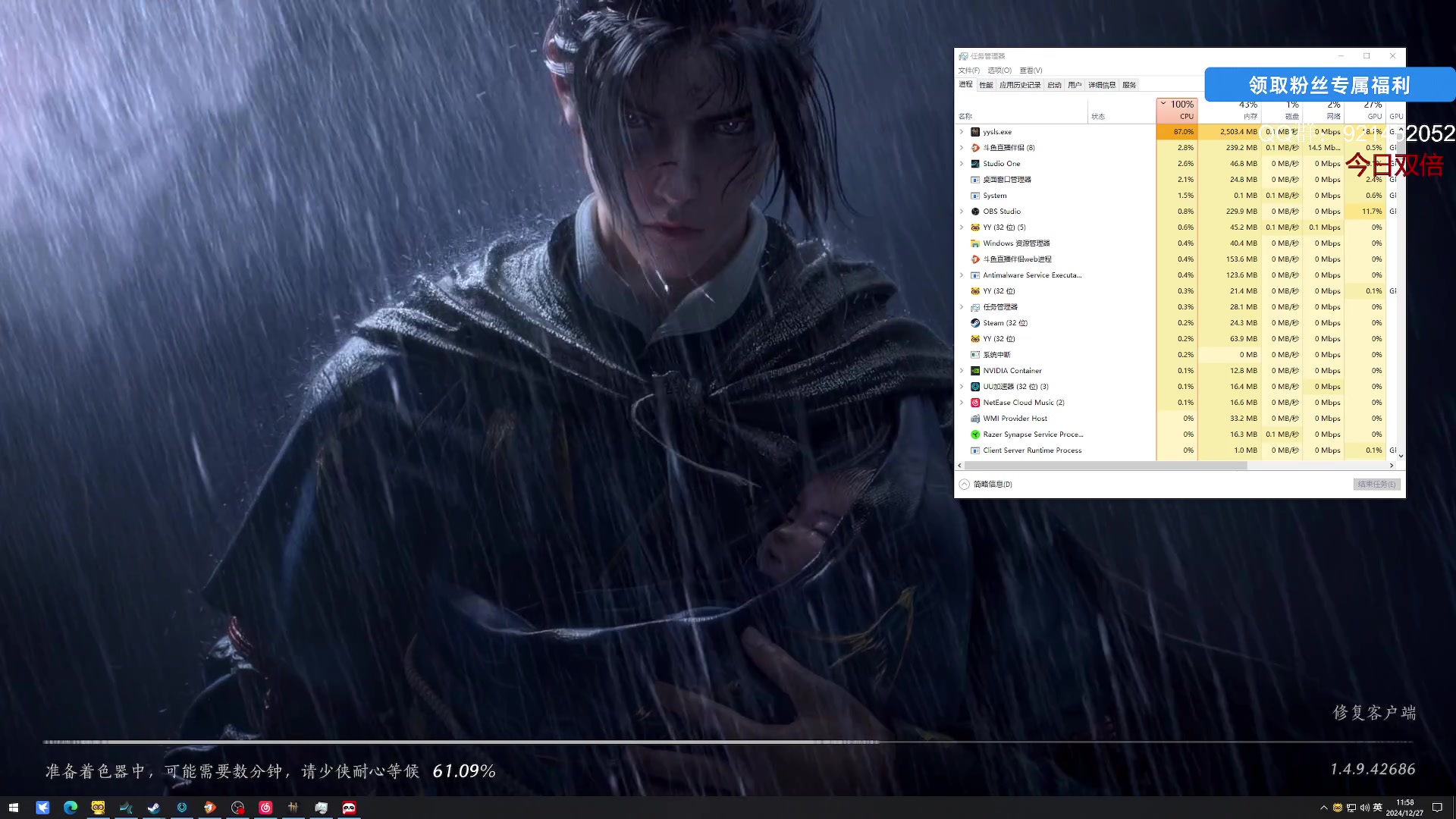The height and width of the screenshot is (819, 1456).
Task: Open the notification center icon
Action: pyautogui.click(x=1437, y=808)
